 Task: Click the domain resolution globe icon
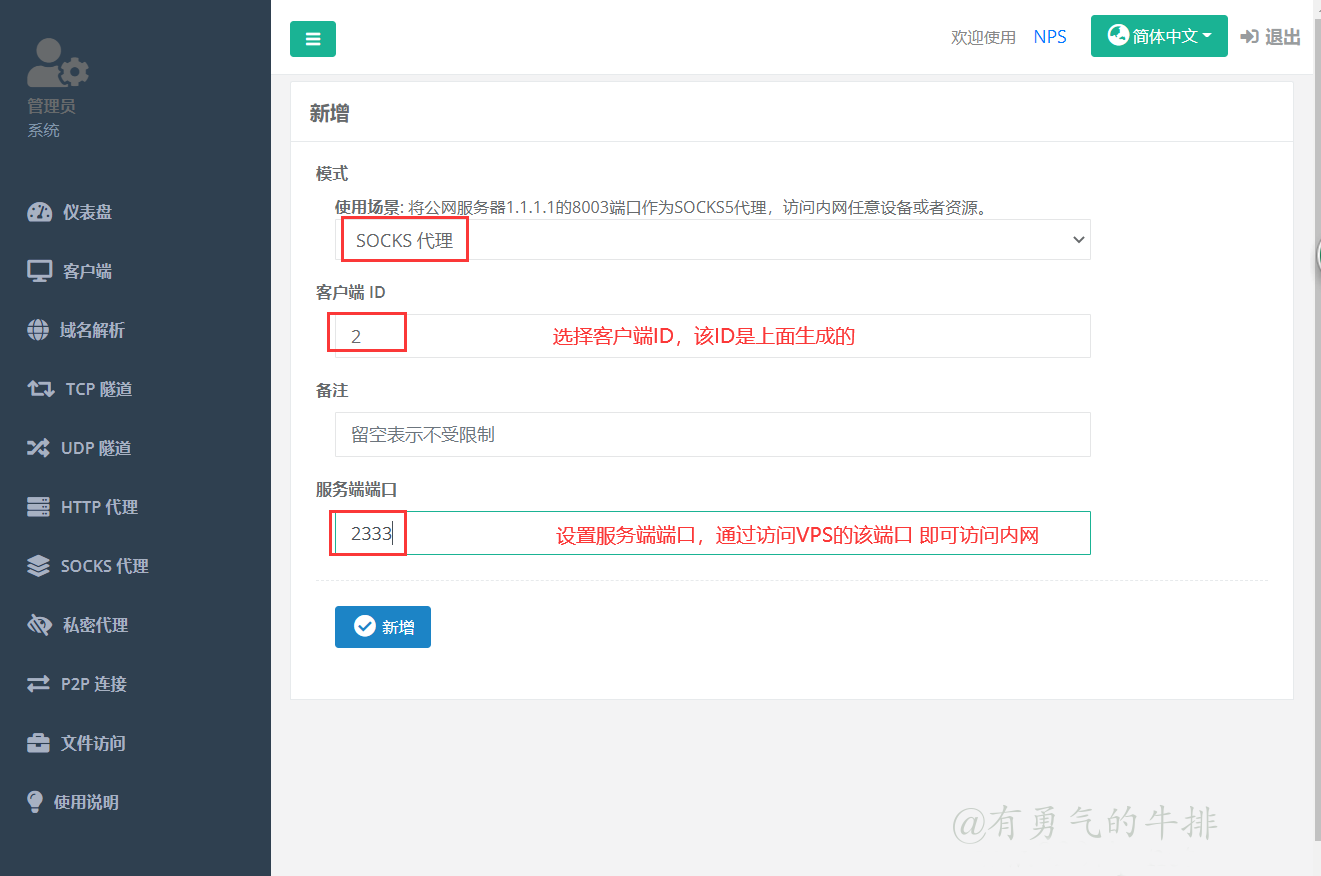point(38,330)
